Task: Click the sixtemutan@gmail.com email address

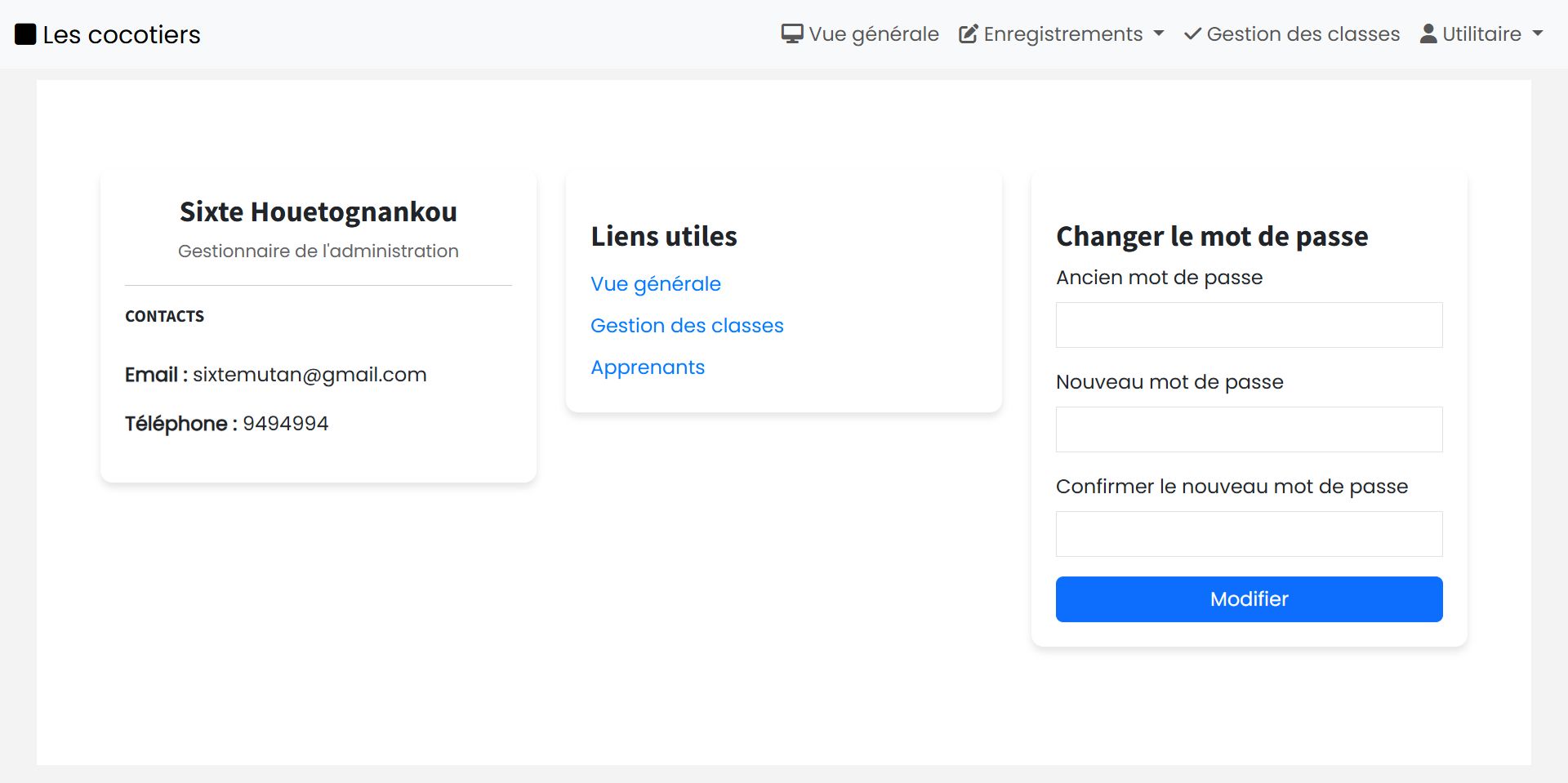Action: 310,375
